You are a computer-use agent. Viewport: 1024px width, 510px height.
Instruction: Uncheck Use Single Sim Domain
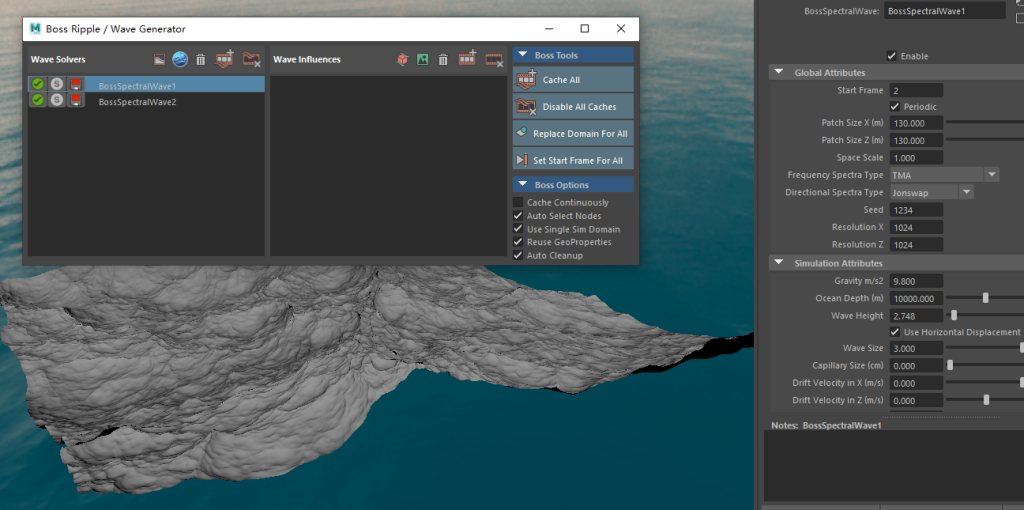click(x=518, y=229)
